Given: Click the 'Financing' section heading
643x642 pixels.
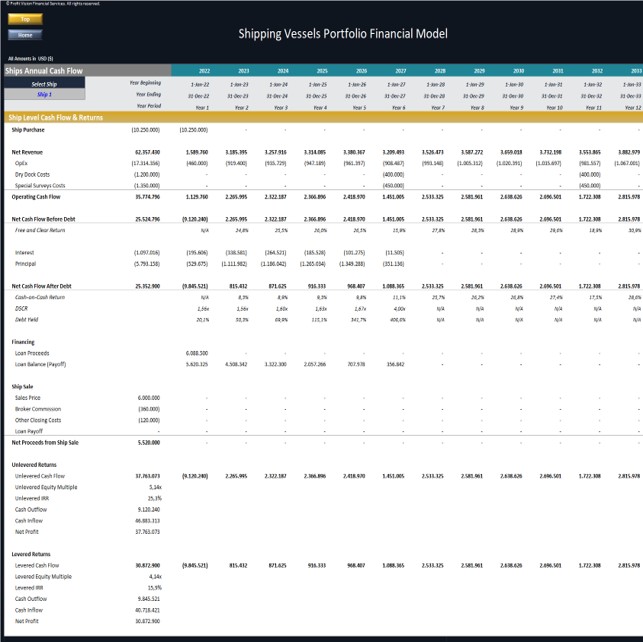Looking at the screenshot, I should click(23, 342).
